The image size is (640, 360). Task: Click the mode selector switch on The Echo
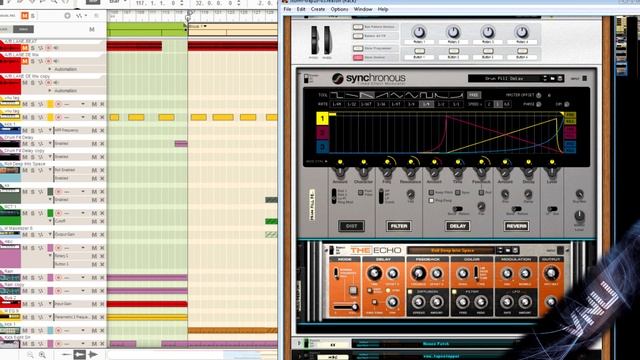pyautogui.click(x=337, y=273)
